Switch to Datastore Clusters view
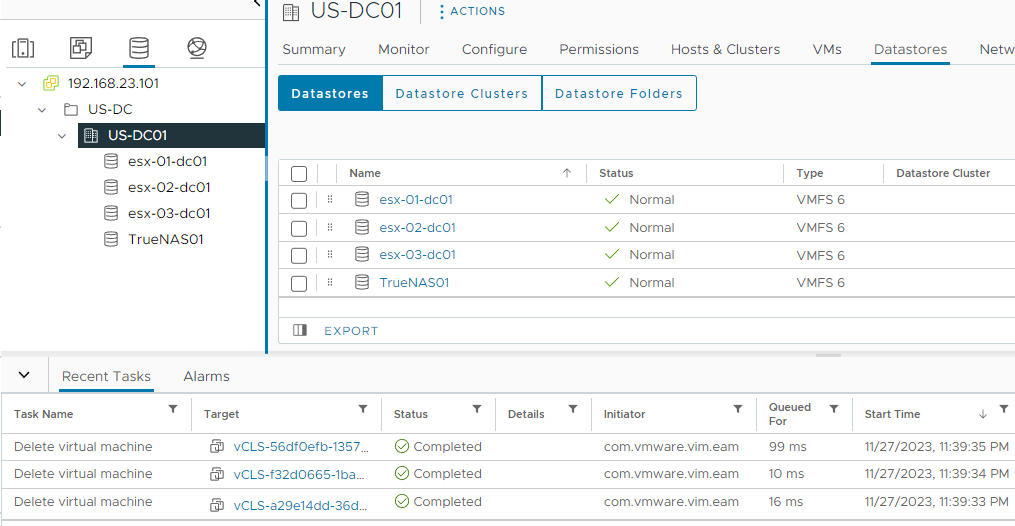 (462, 93)
